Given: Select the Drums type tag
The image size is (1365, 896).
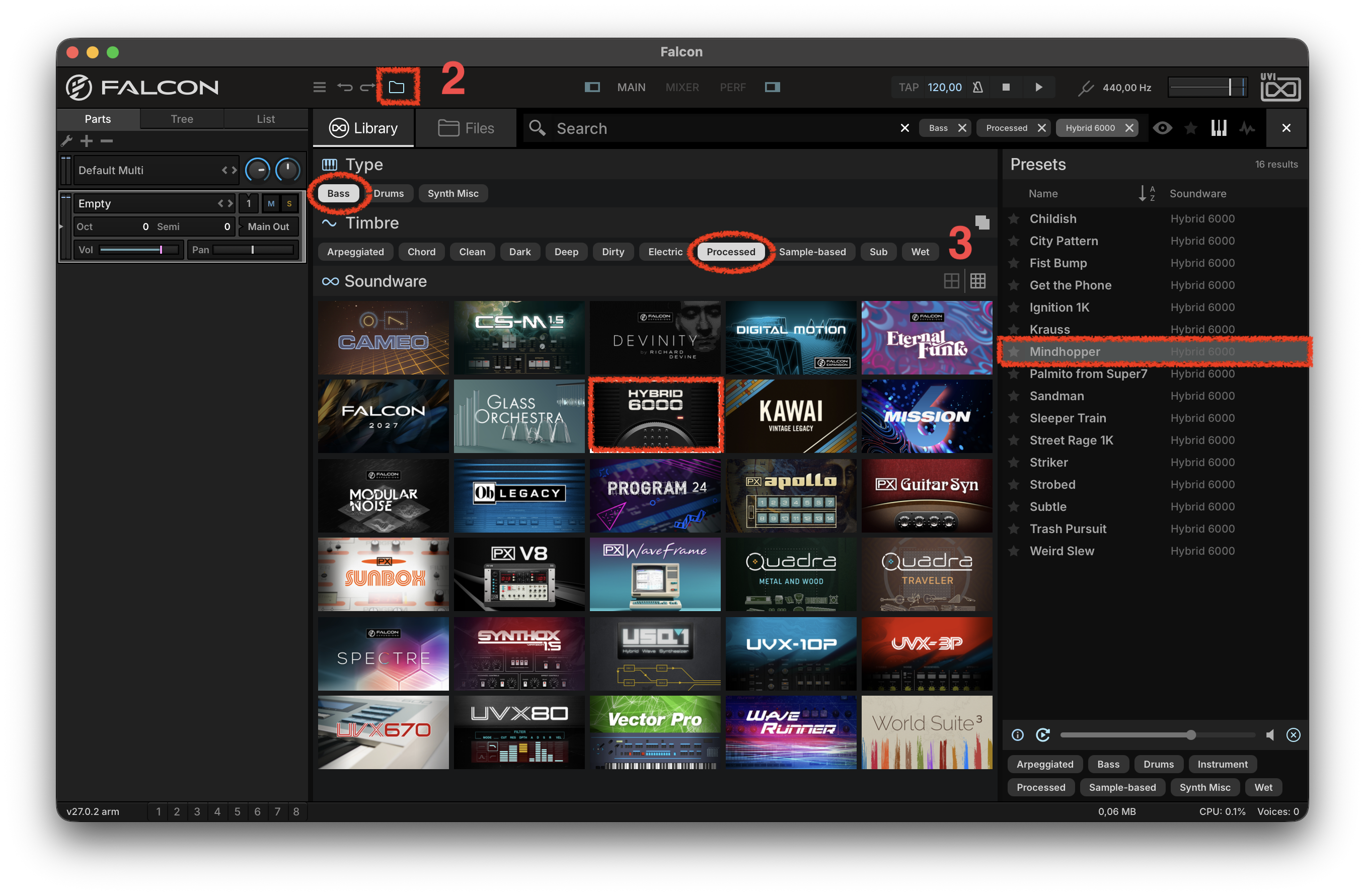Looking at the screenshot, I should pyautogui.click(x=389, y=193).
